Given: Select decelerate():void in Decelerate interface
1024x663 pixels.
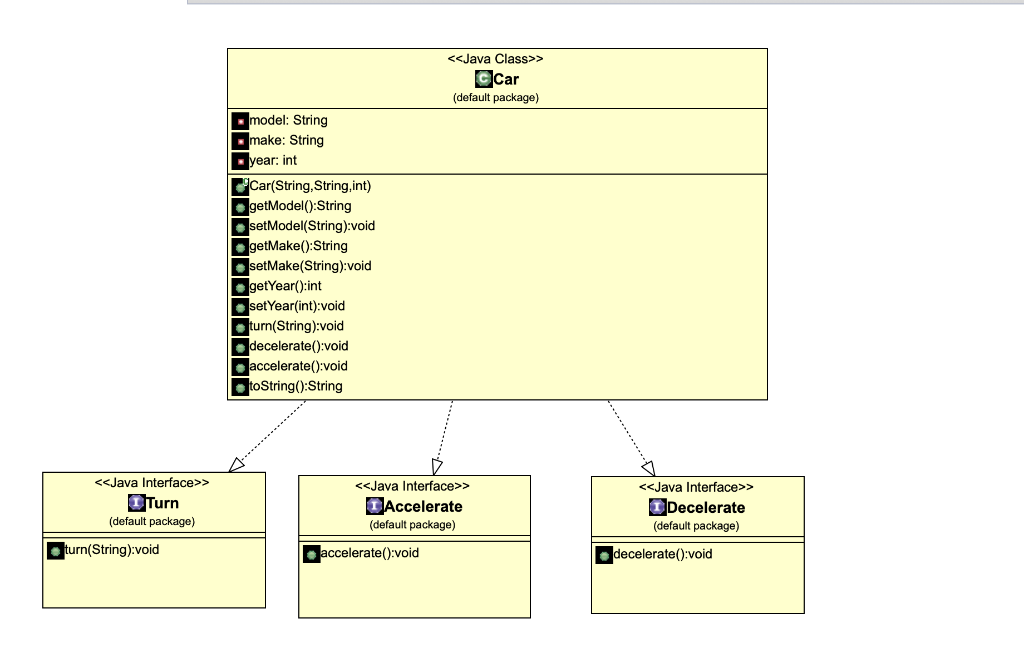Looking at the screenshot, I should (663, 554).
